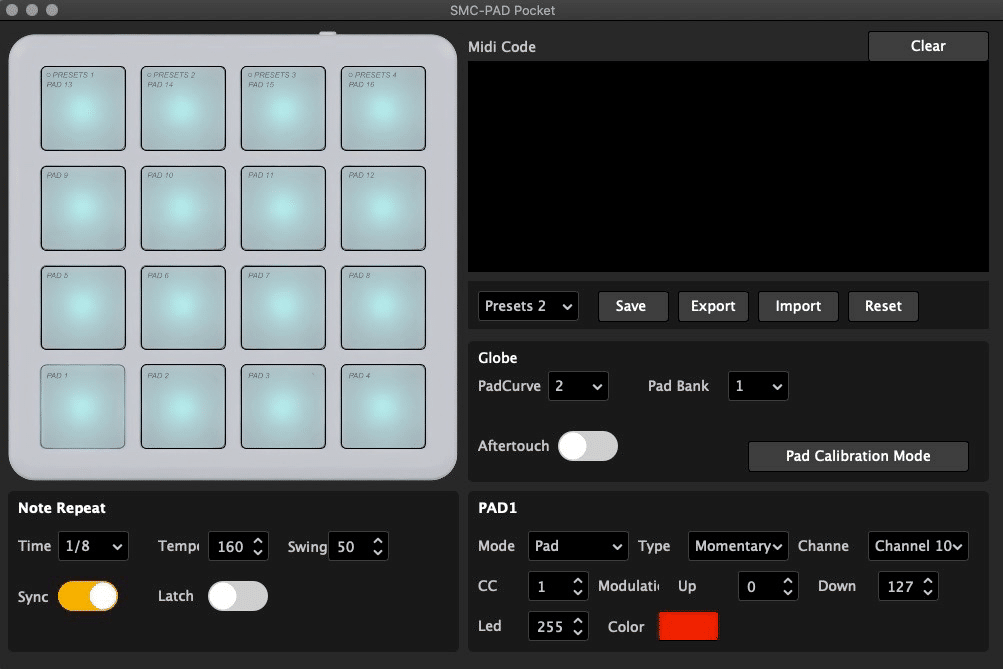Tap PAD 1 on the pad grid
The image size is (1003, 669).
point(83,406)
